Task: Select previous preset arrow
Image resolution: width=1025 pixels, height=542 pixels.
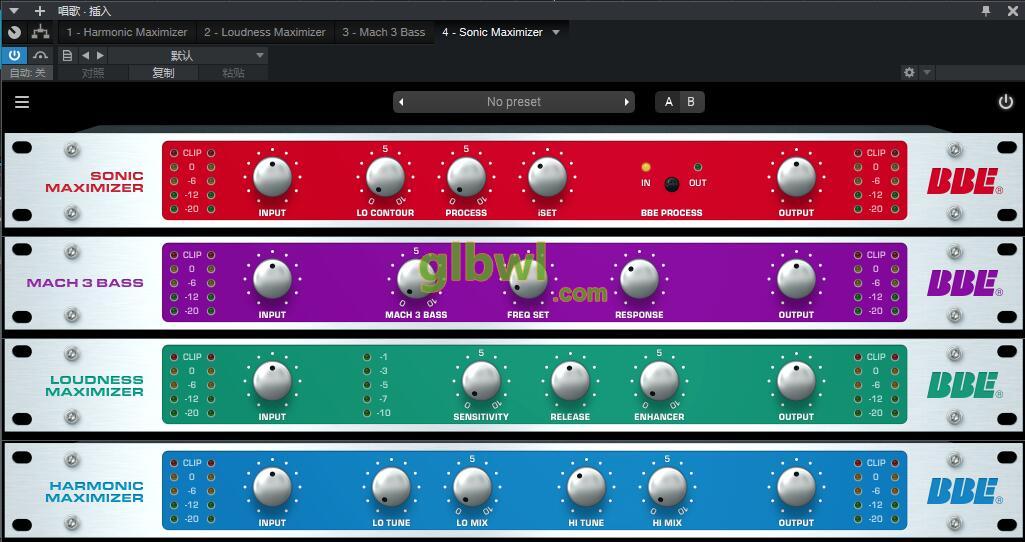Action: point(401,102)
